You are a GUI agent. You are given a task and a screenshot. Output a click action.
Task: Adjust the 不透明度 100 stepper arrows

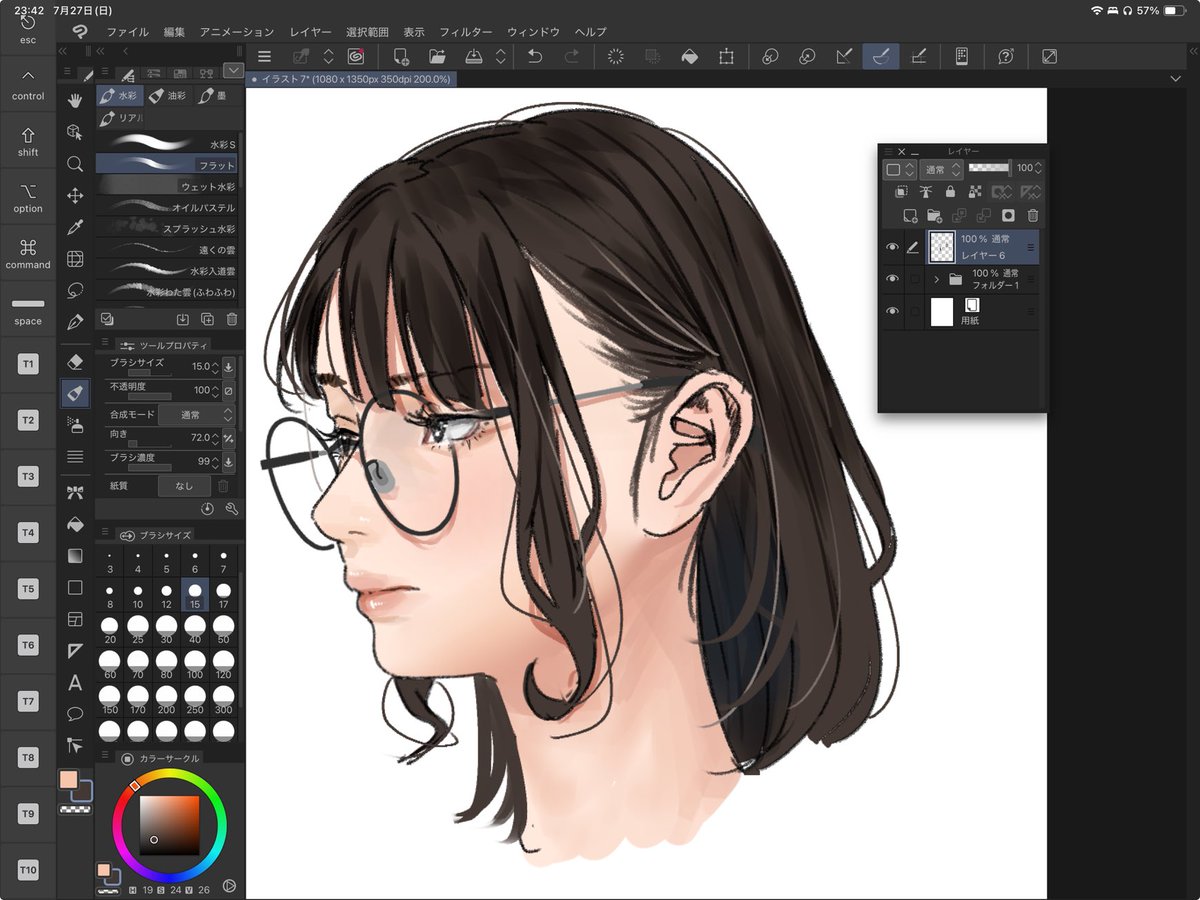[215, 390]
